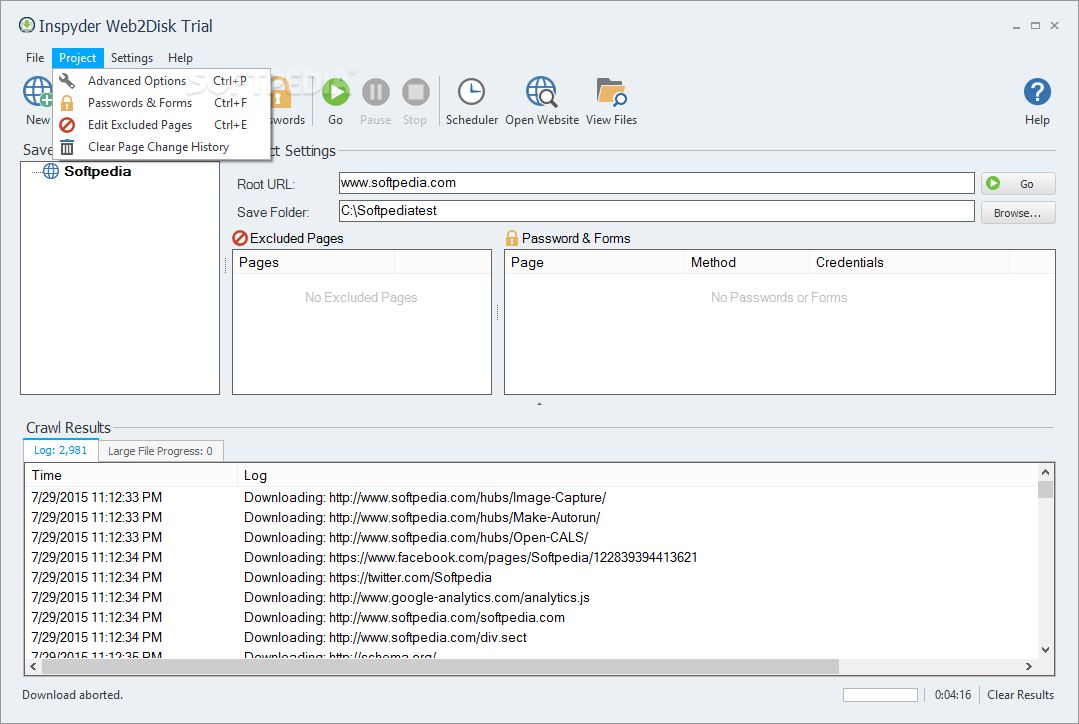Image resolution: width=1079 pixels, height=724 pixels.
Task: Click the Pages column header
Action: (314, 262)
